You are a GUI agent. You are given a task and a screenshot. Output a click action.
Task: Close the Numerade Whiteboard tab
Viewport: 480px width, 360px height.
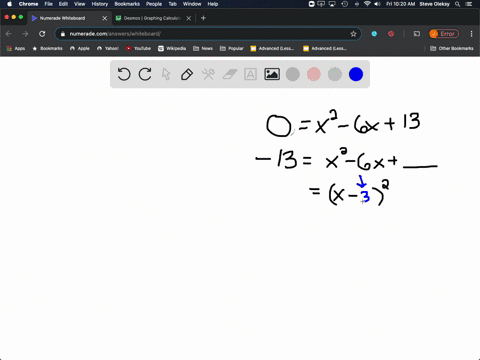click(x=104, y=18)
